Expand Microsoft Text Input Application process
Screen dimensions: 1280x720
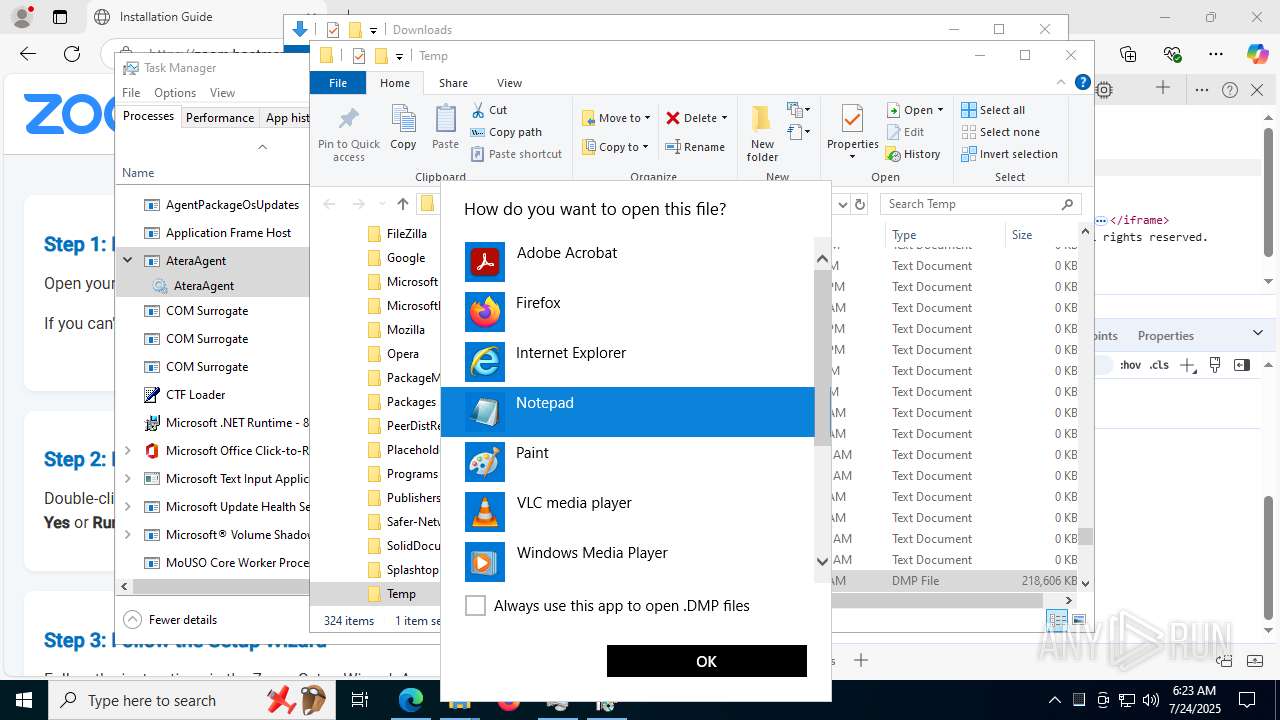[x=127, y=479]
